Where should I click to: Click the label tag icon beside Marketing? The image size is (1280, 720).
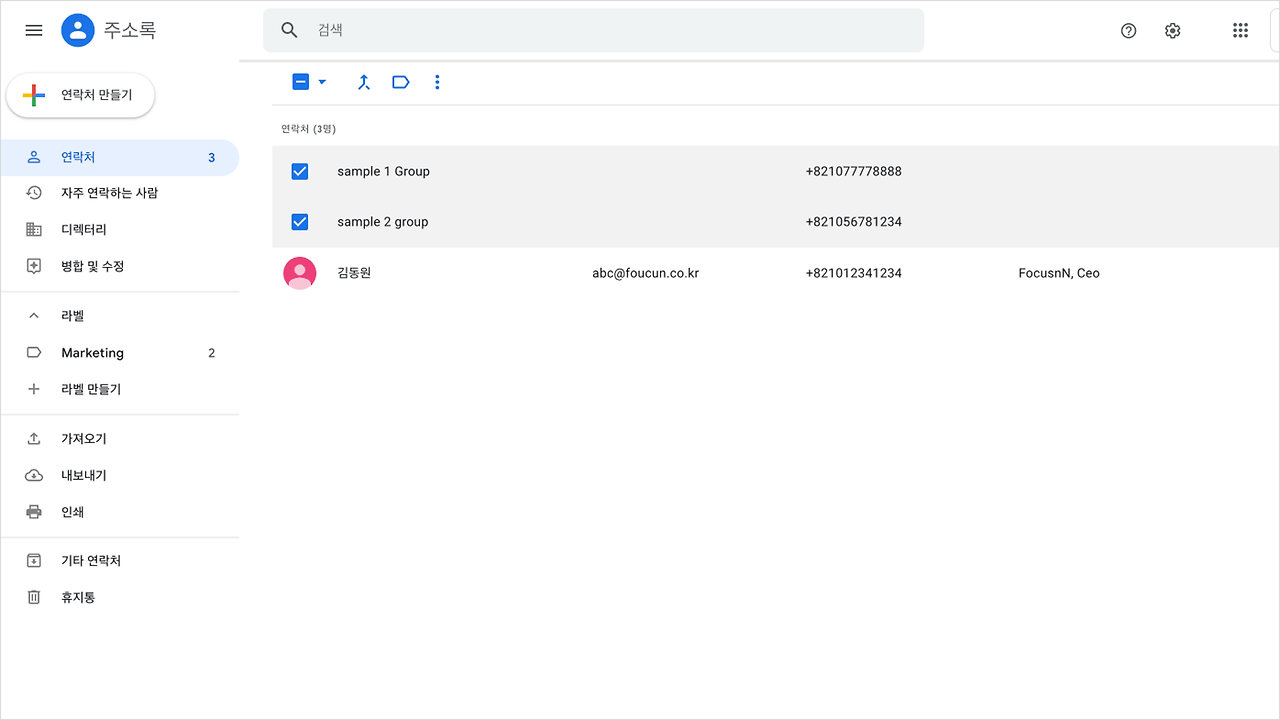pyautogui.click(x=34, y=353)
